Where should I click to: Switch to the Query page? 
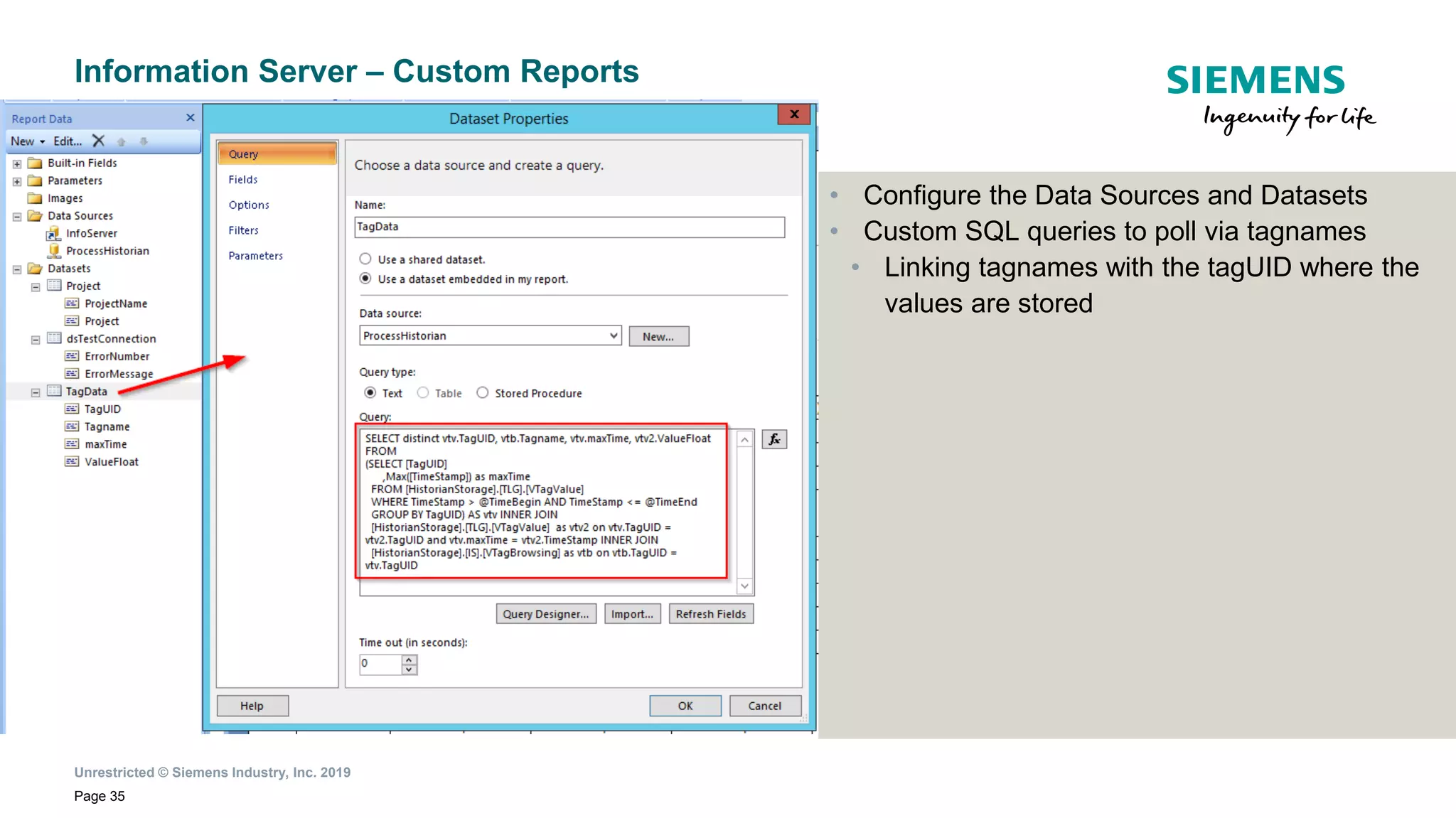point(277,154)
